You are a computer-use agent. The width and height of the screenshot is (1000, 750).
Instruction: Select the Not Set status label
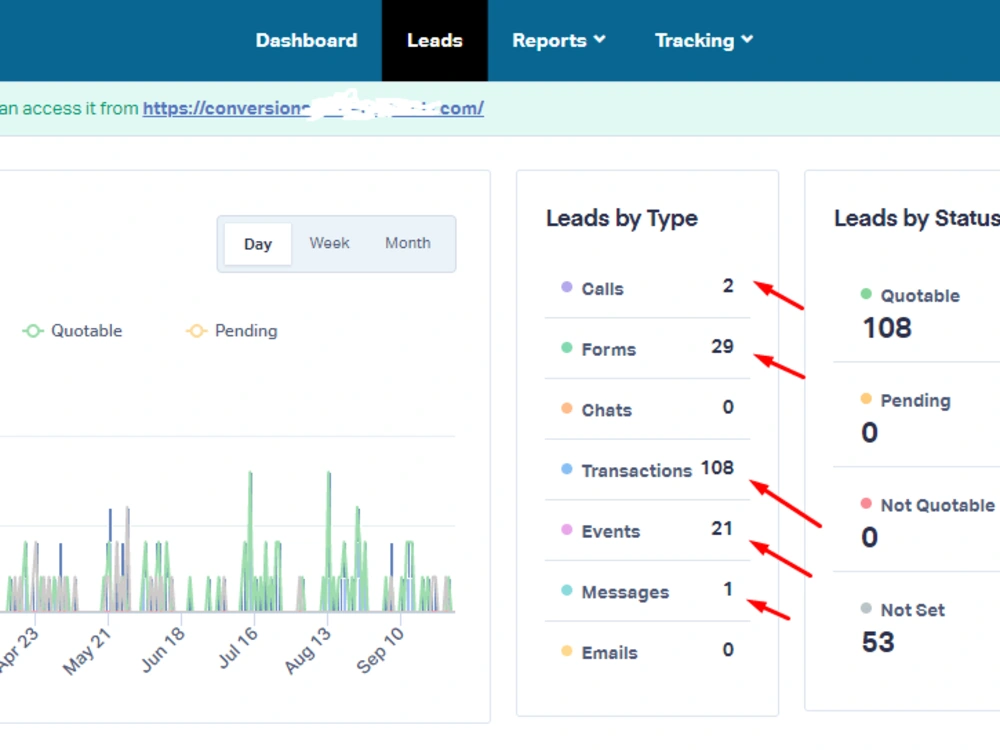click(x=913, y=610)
